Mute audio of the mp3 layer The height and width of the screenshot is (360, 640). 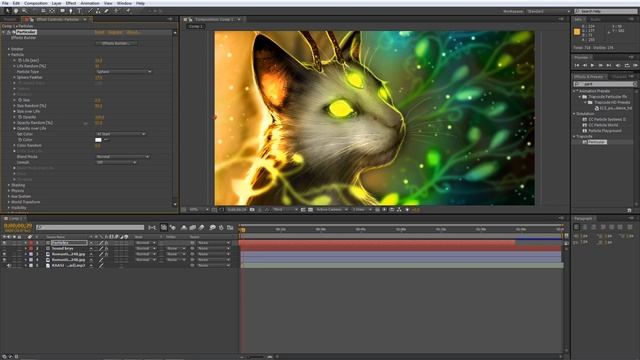click(x=9, y=265)
